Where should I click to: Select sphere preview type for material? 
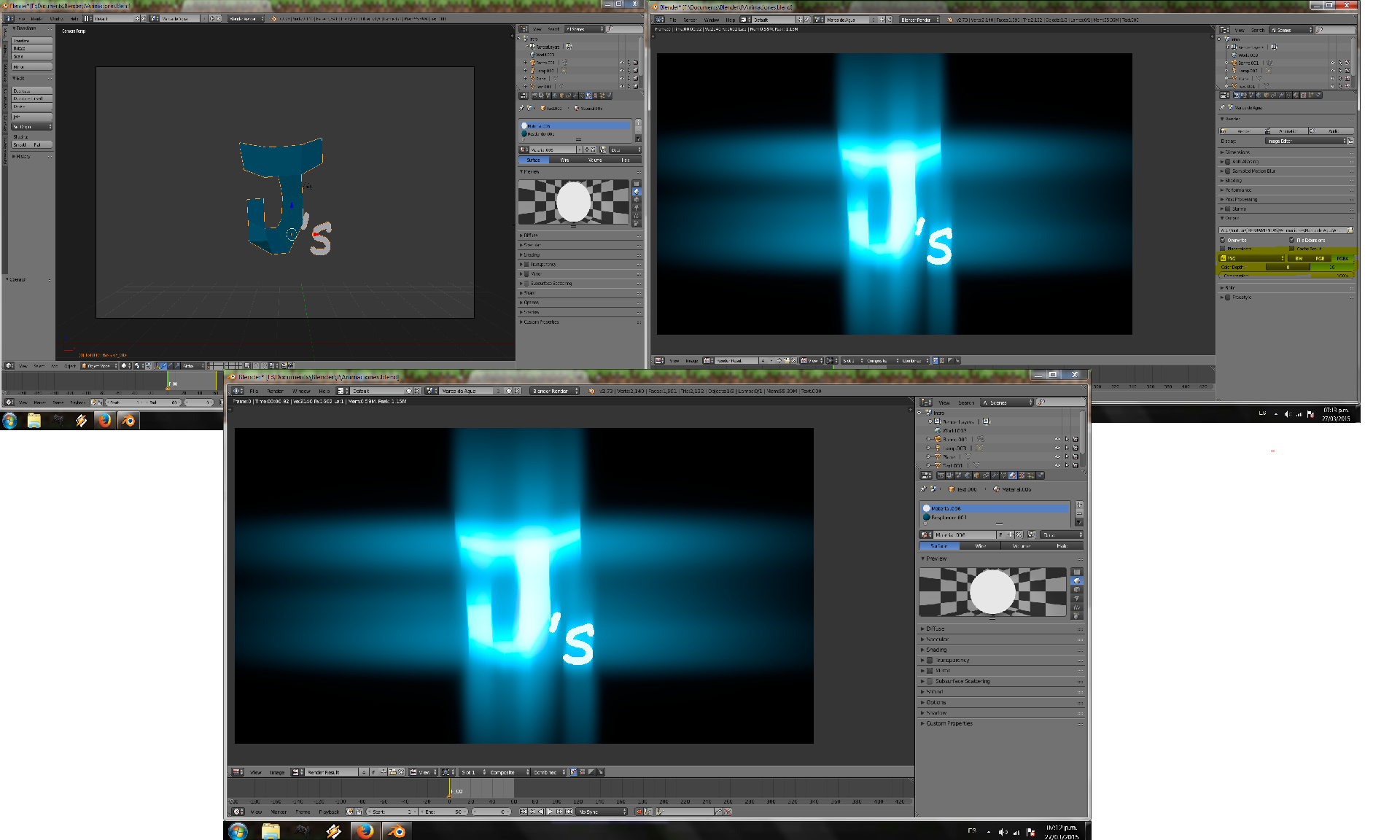click(1077, 581)
